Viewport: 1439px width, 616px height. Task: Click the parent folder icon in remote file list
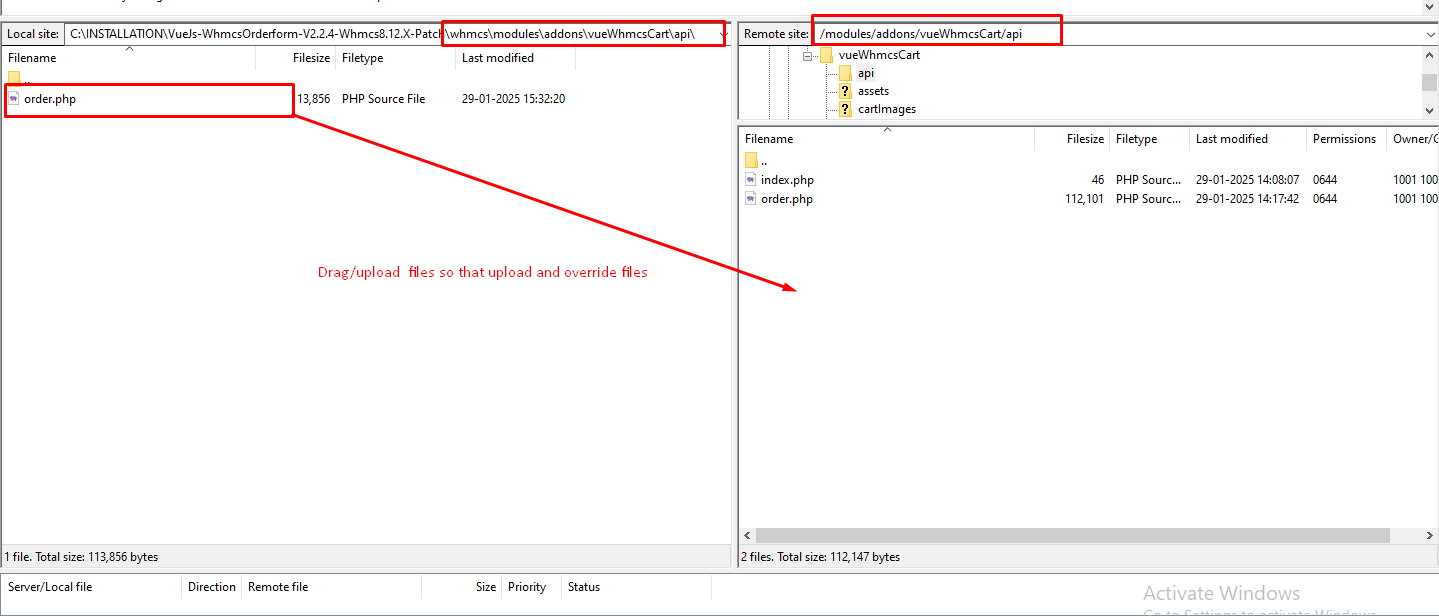751,160
